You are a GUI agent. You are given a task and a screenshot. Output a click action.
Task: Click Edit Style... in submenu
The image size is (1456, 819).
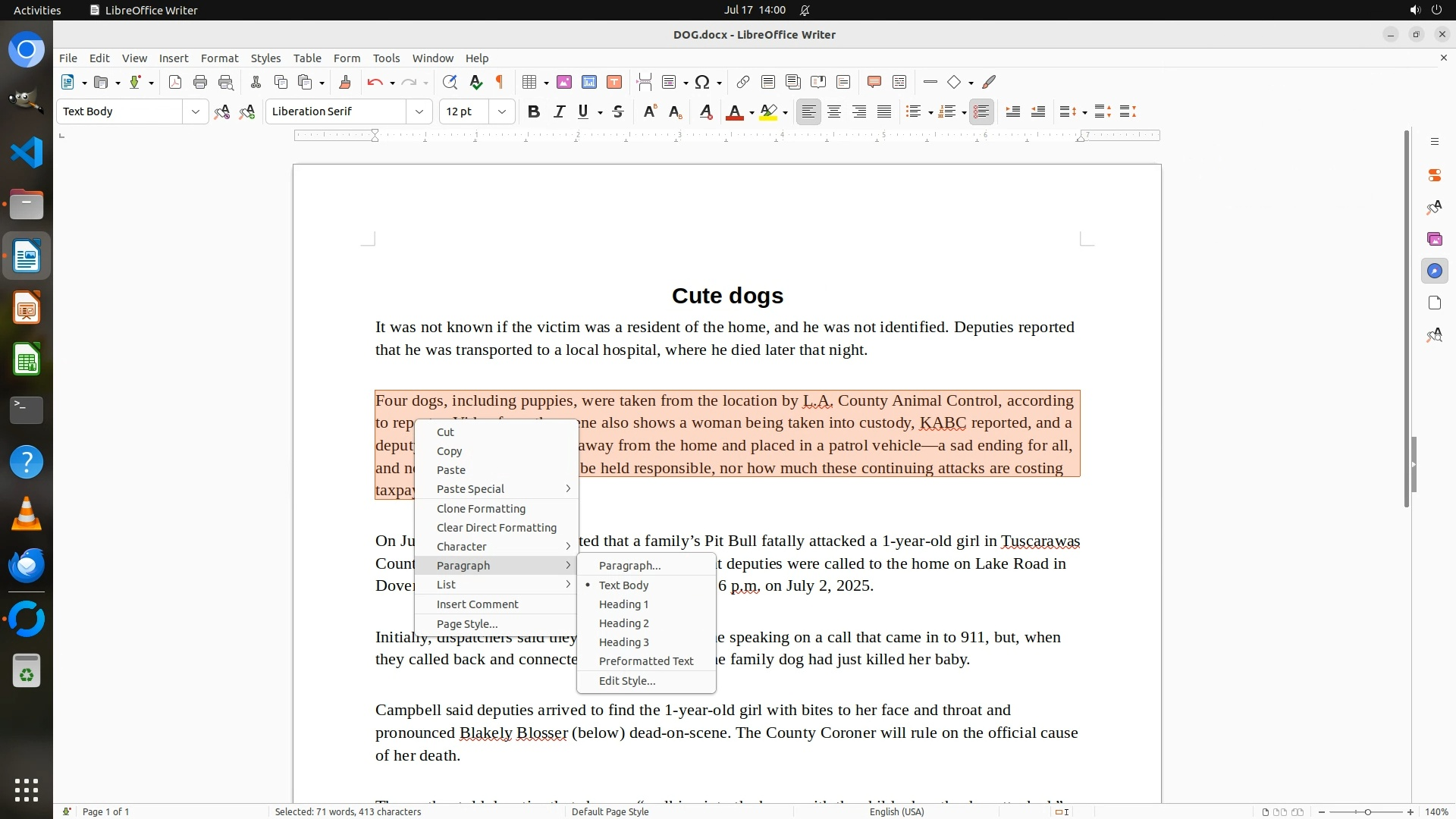627,681
